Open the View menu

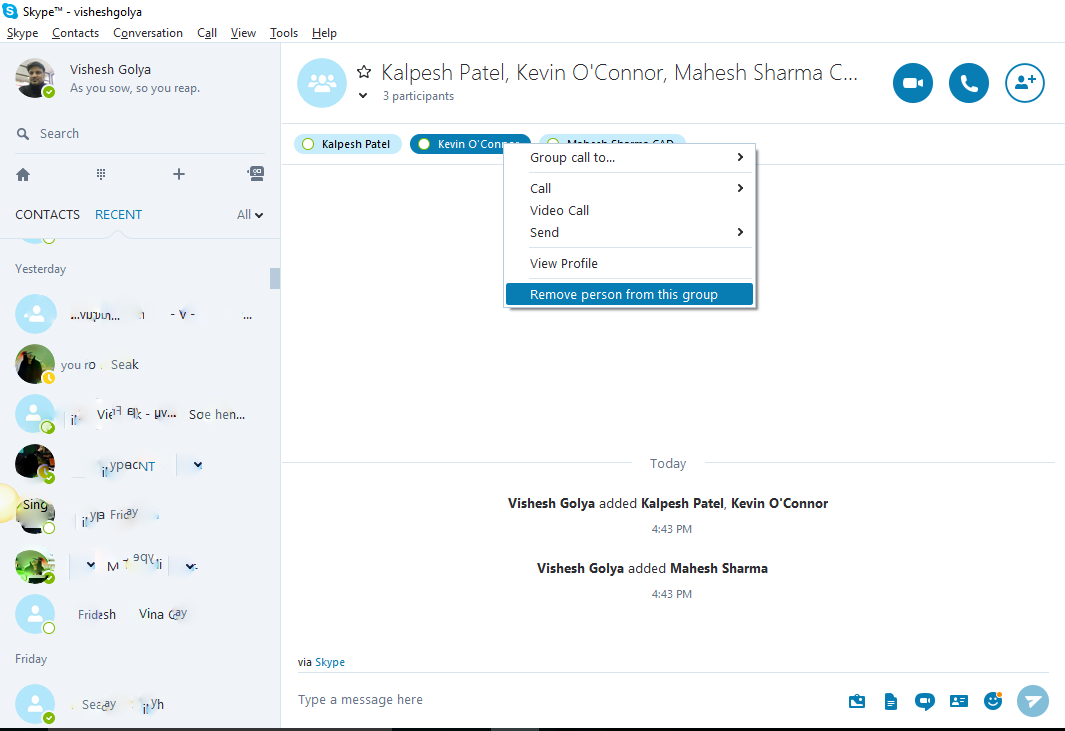(243, 33)
